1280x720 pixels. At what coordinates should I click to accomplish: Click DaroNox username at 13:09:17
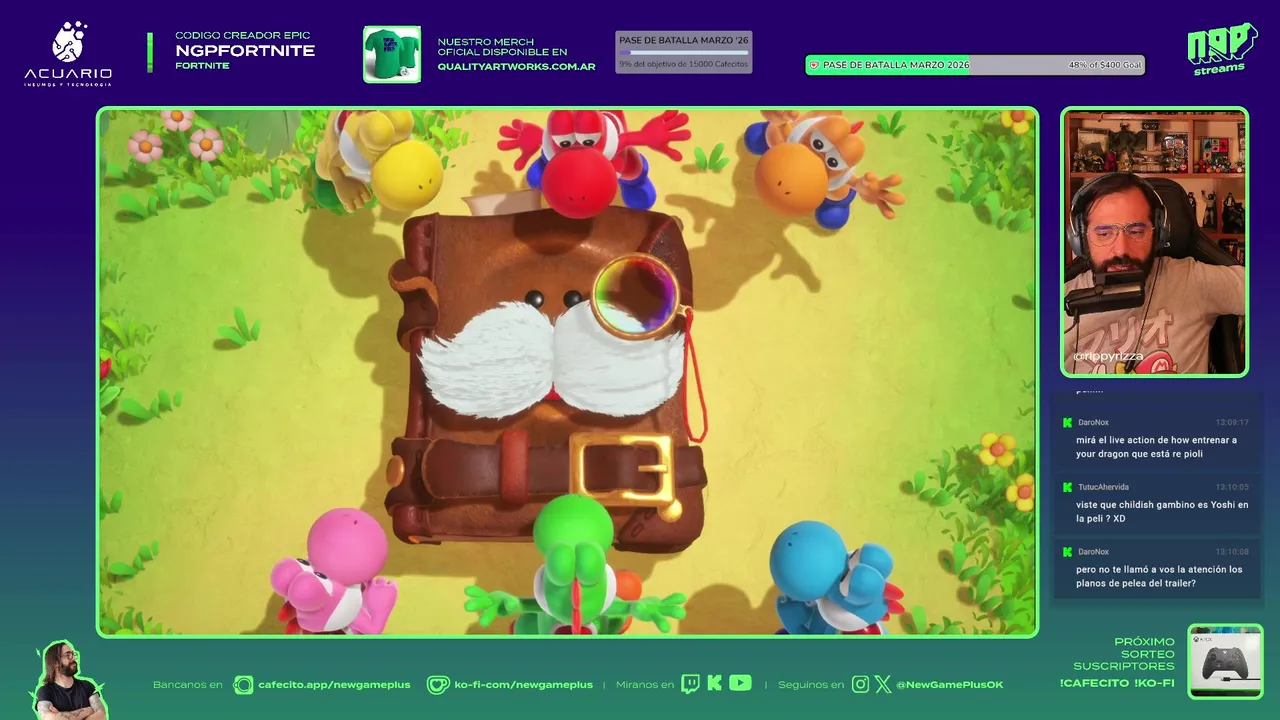pyautogui.click(x=1093, y=423)
